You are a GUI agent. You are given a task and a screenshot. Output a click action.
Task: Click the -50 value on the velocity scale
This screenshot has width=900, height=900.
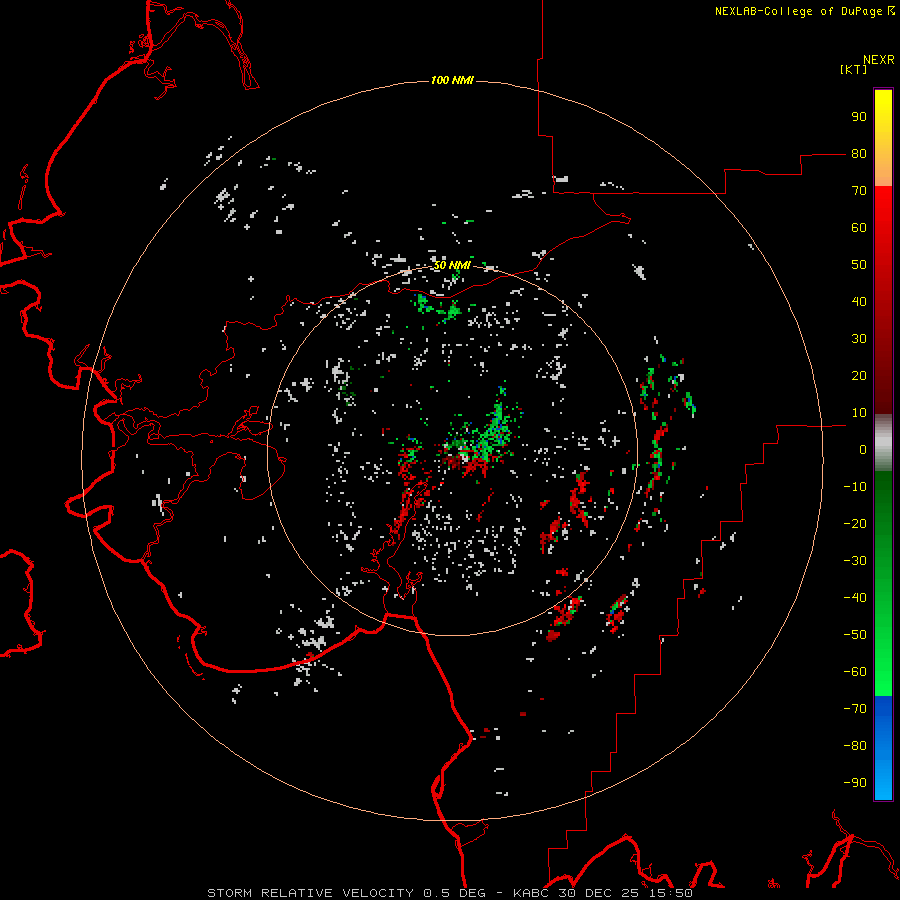click(x=855, y=635)
